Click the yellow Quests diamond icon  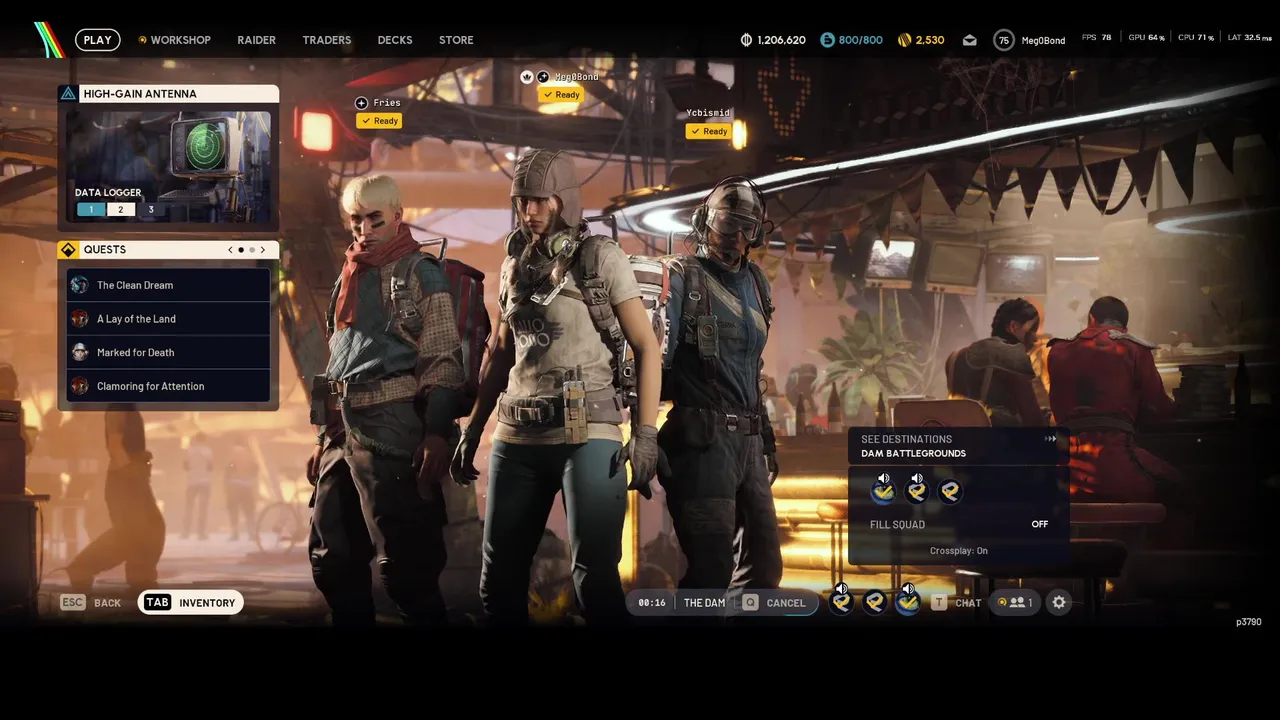(x=68, y=249)
